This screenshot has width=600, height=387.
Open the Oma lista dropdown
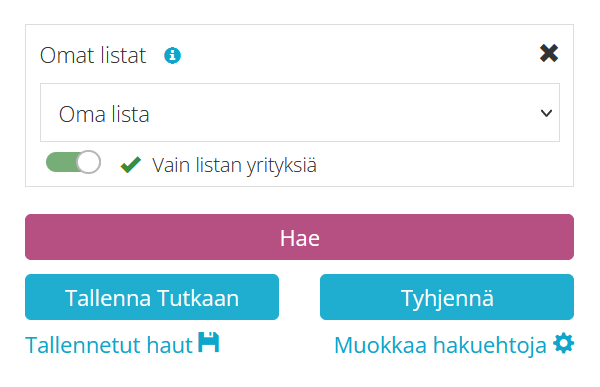click(x=300, y=113)
